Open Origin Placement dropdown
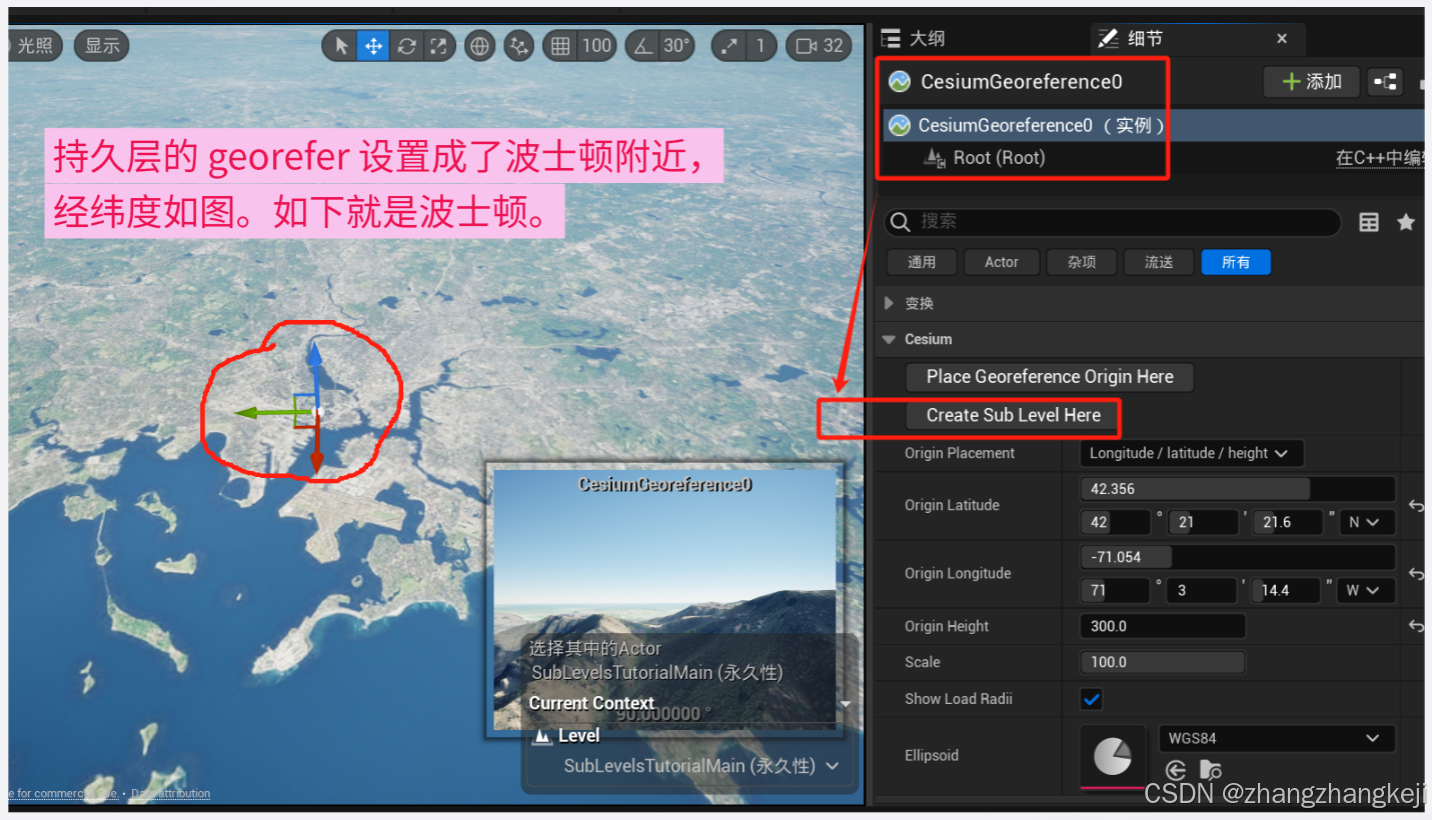 pos(1191,453)
